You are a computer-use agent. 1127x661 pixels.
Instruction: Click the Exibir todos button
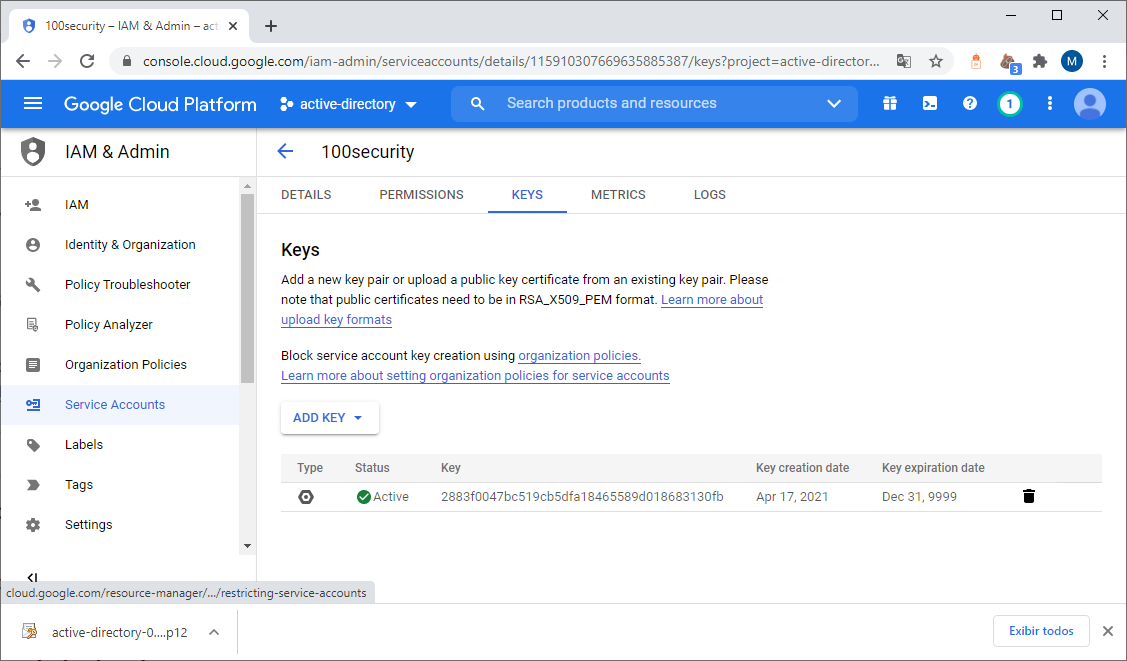pyautogui.click(x=1041, y=631)
